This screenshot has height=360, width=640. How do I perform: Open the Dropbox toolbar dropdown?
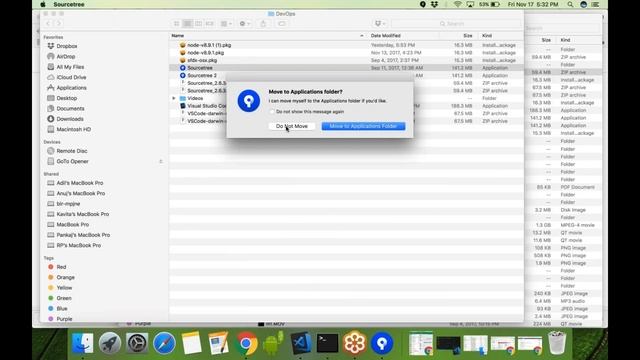(x=380, y=24)
